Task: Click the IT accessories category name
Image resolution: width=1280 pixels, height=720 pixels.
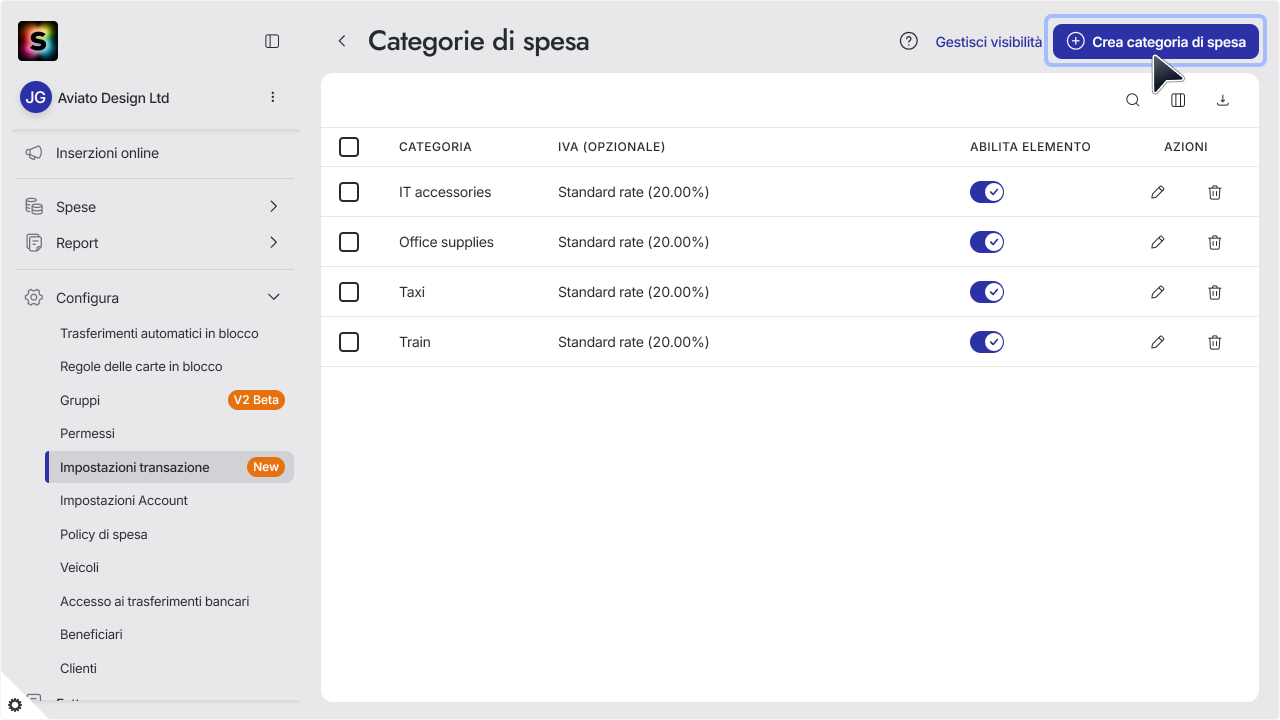Action: (x=445, y=192)
